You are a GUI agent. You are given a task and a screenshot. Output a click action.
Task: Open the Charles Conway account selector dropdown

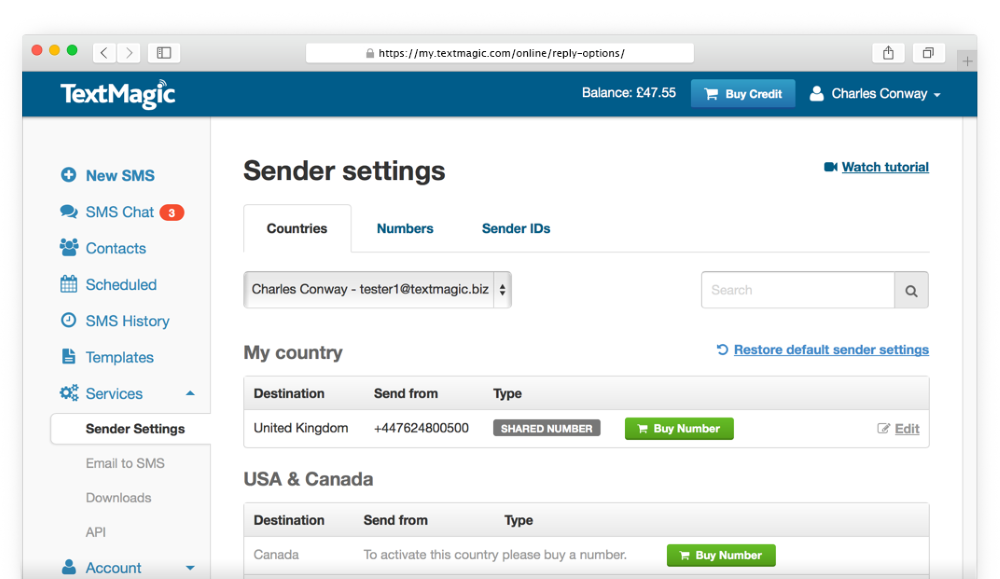[x=378, y=290]
